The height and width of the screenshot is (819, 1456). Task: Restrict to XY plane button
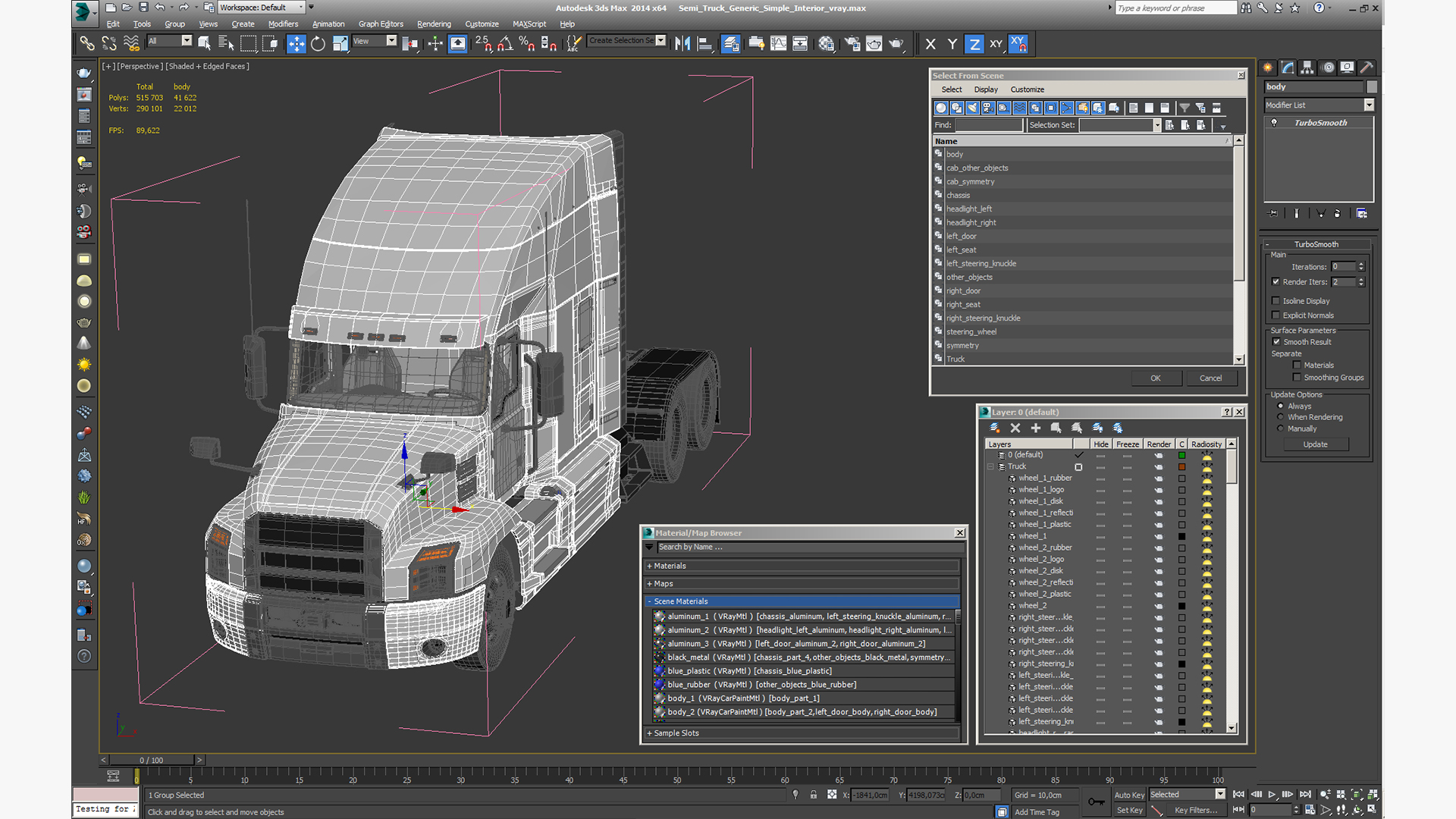point(996,44)
